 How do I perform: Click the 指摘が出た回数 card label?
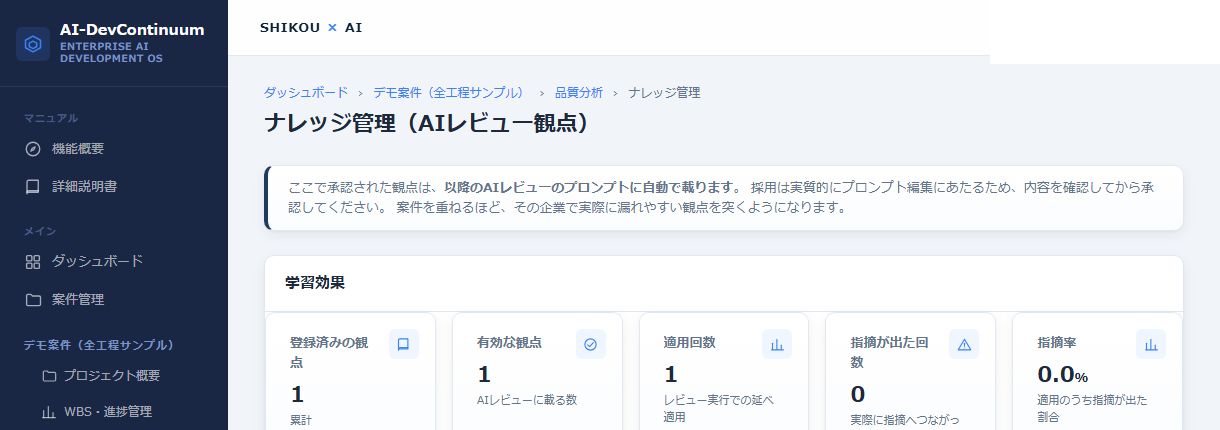890,352
